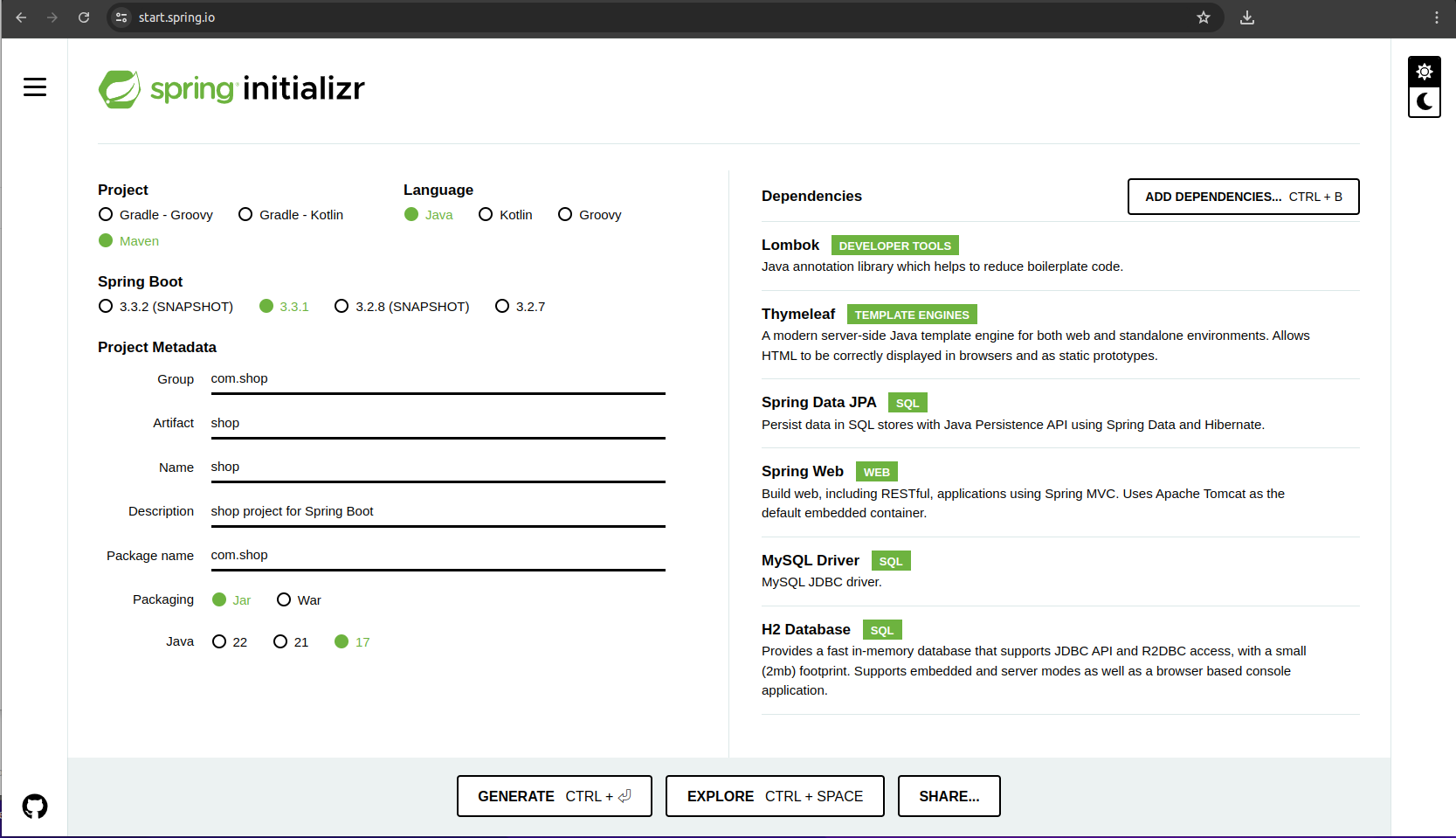Click the Spring Web dependency entry
Screen dimensions: 1456x838
(x=1060, y=492)
